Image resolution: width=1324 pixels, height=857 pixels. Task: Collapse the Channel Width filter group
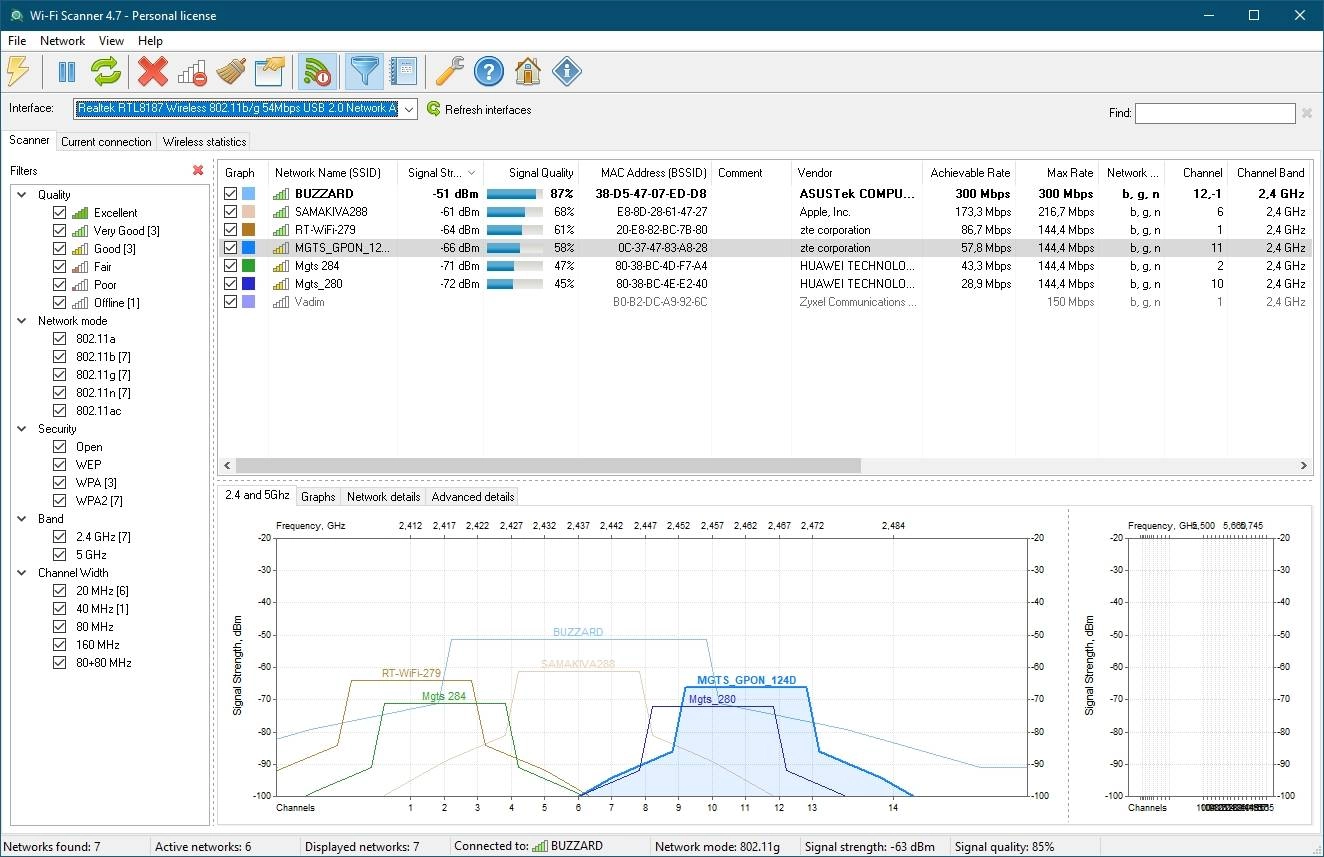22,573
